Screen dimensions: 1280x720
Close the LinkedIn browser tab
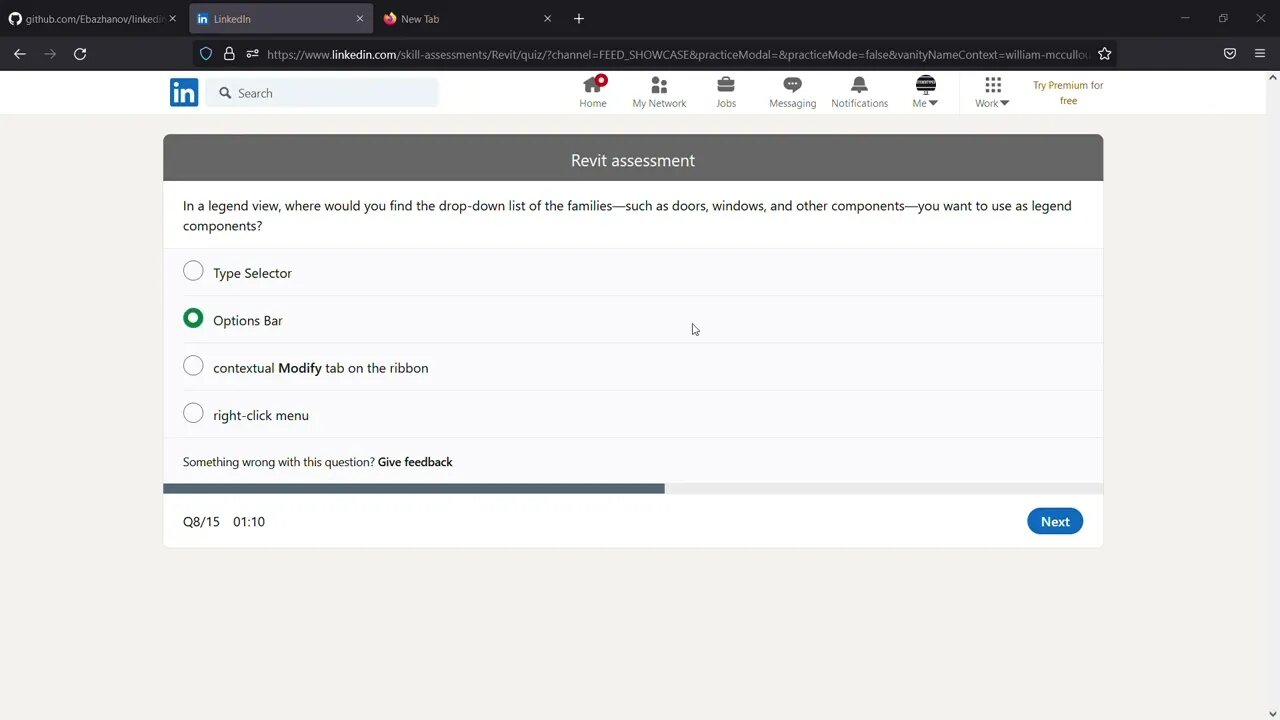pos(360,19)
